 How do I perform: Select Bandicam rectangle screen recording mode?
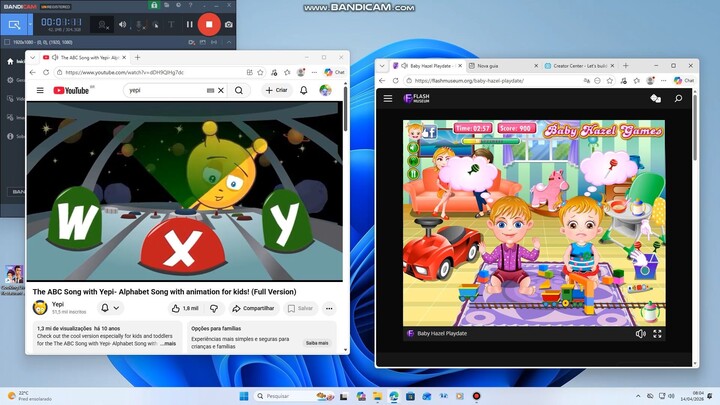14,25
